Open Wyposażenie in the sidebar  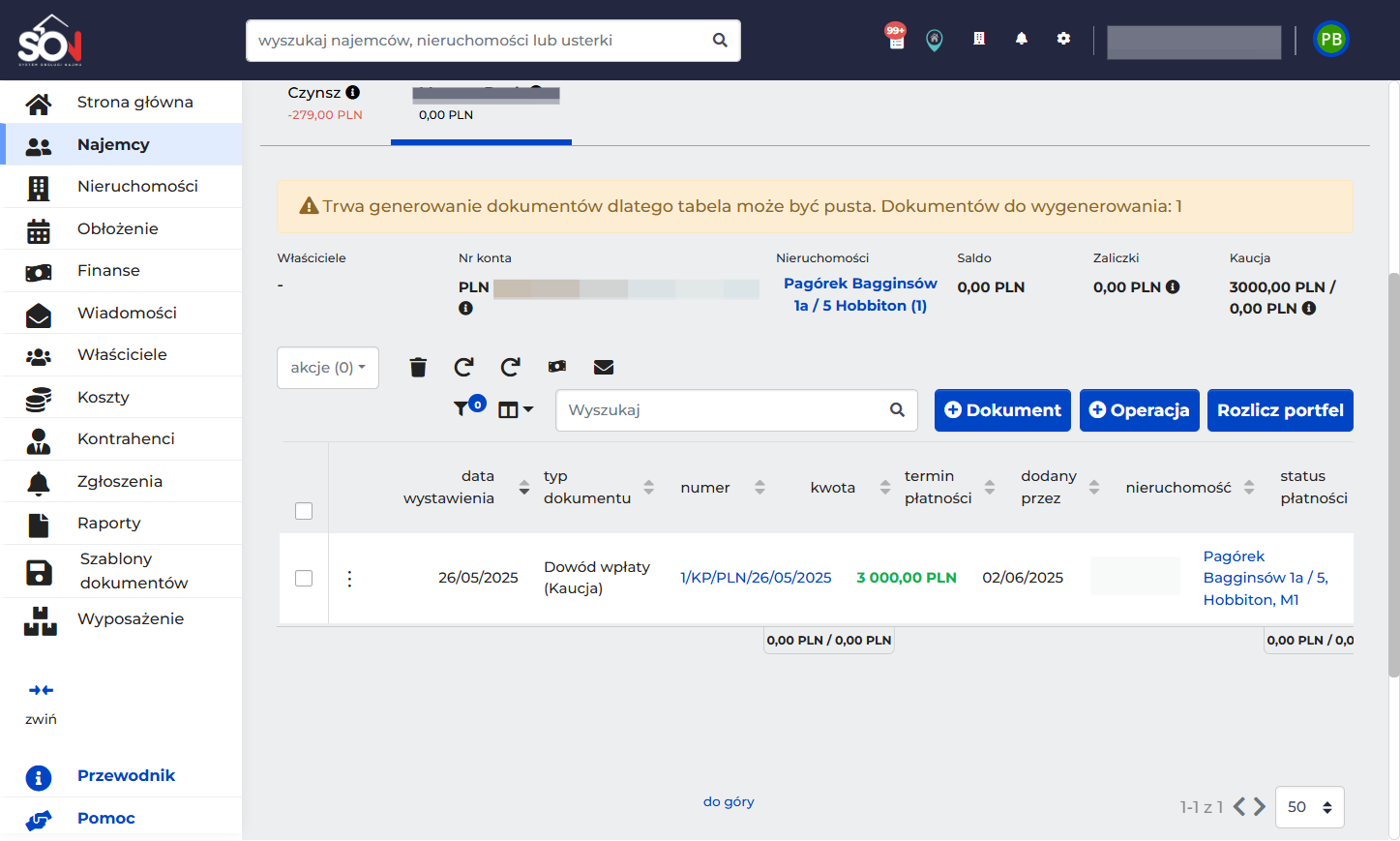tap(121, 619)
